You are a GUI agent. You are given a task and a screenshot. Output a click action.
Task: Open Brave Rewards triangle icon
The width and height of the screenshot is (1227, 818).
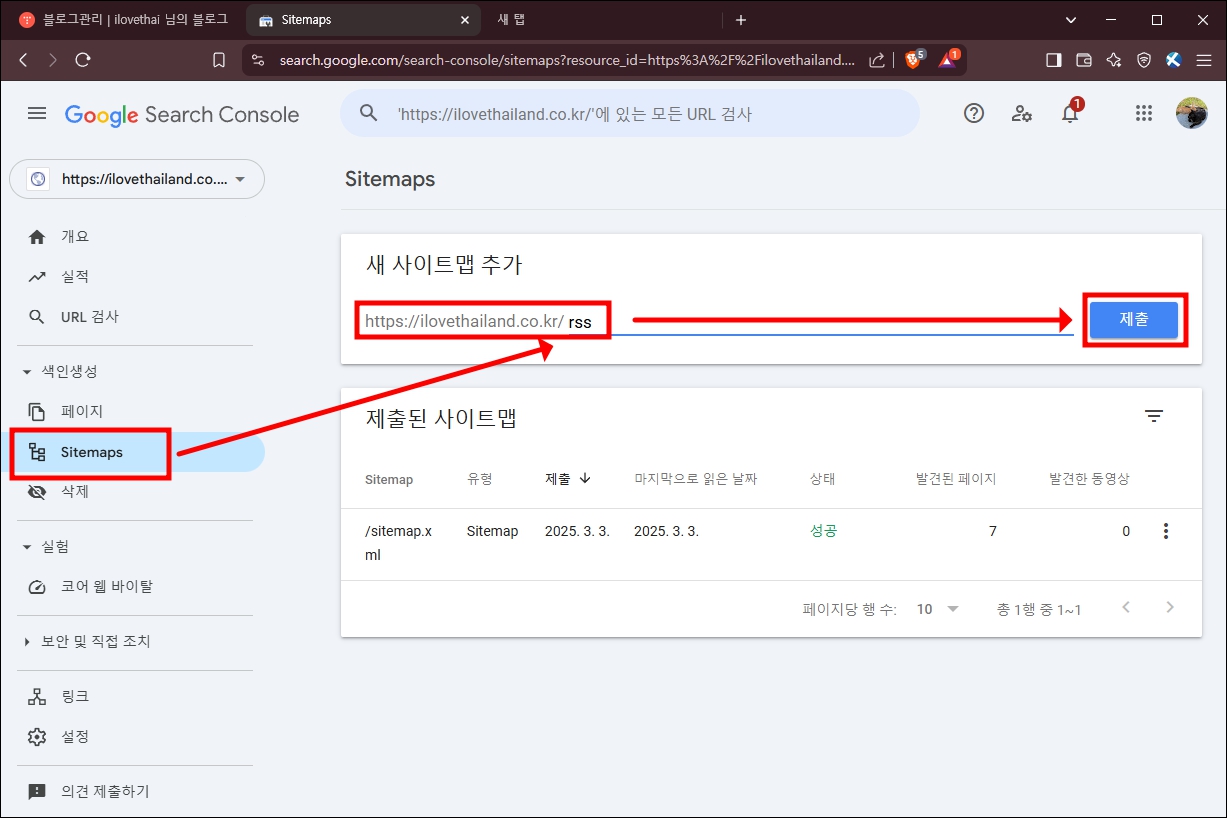948,59
